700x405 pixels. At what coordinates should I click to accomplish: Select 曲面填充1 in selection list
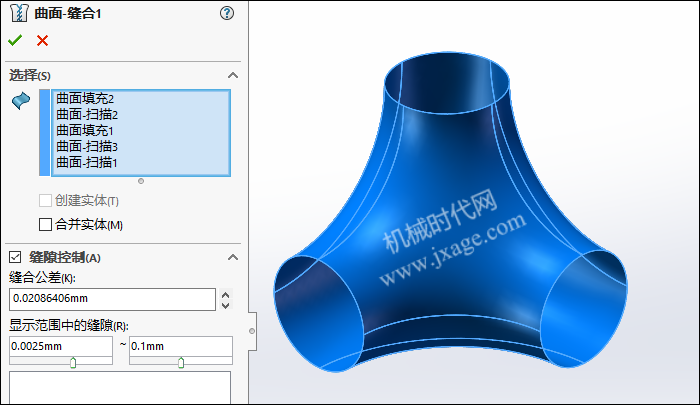tap(84, 130)
